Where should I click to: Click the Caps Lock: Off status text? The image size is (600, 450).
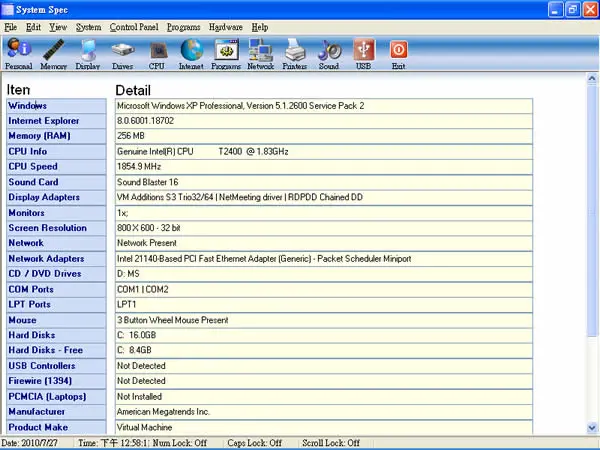[254, 443]
